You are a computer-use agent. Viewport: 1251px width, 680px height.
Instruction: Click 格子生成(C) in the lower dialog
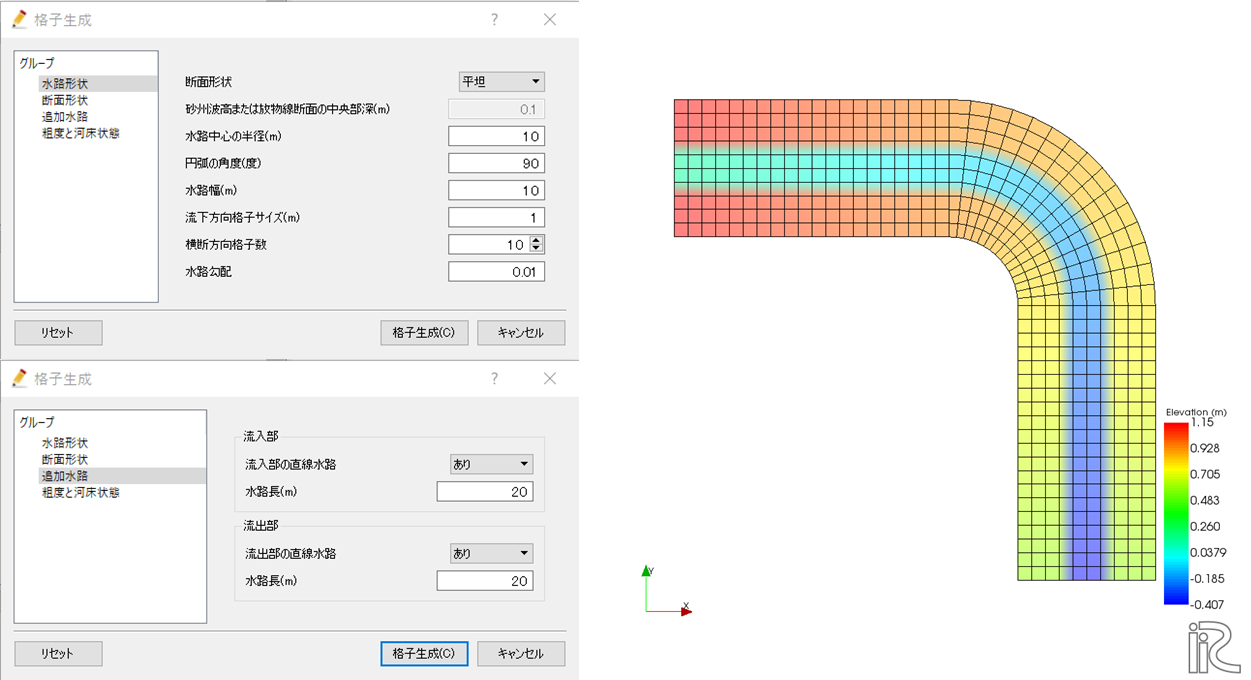click(424, 653)
